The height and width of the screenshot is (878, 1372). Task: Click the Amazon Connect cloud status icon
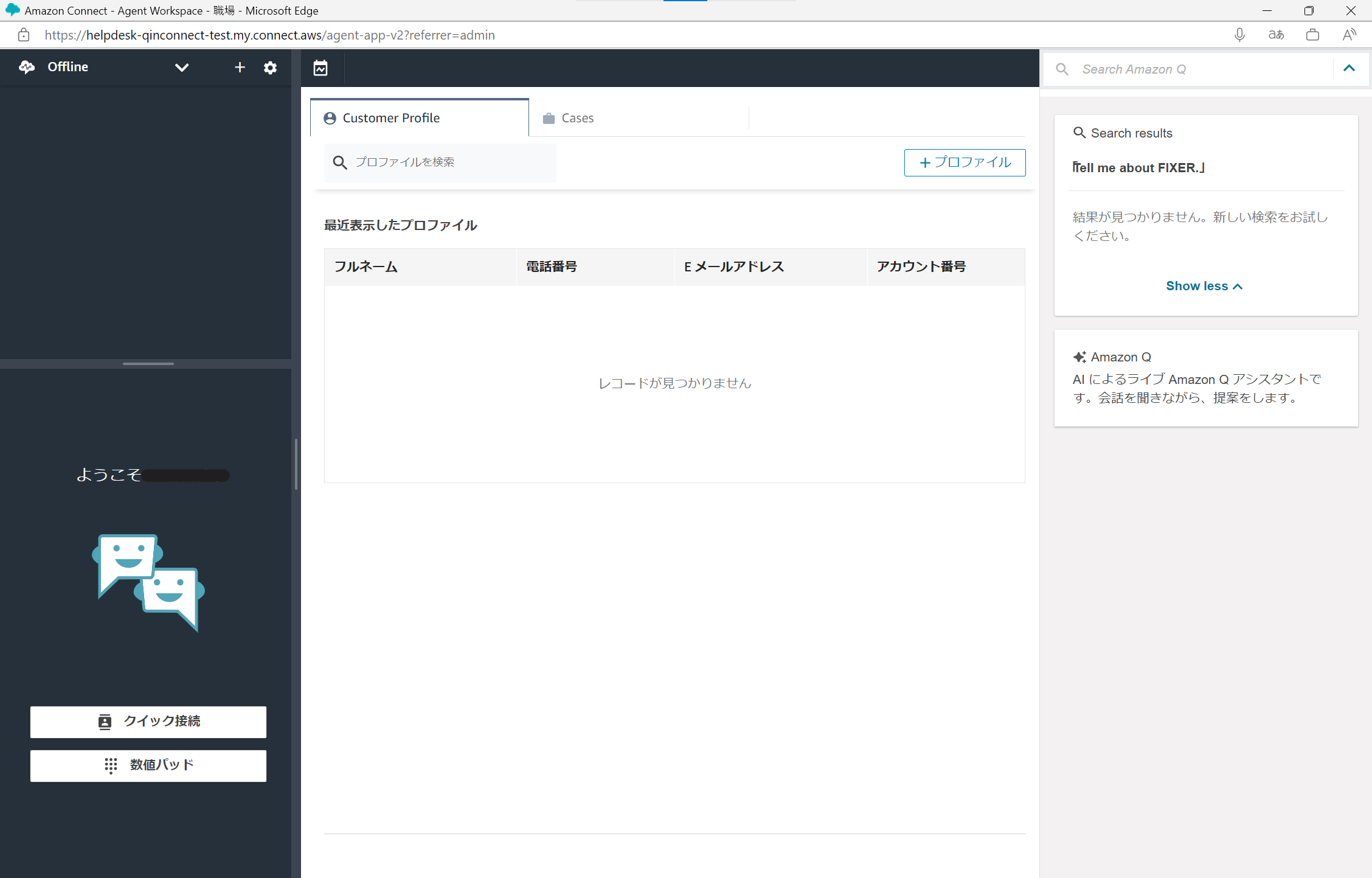click(x=27, y=67)
